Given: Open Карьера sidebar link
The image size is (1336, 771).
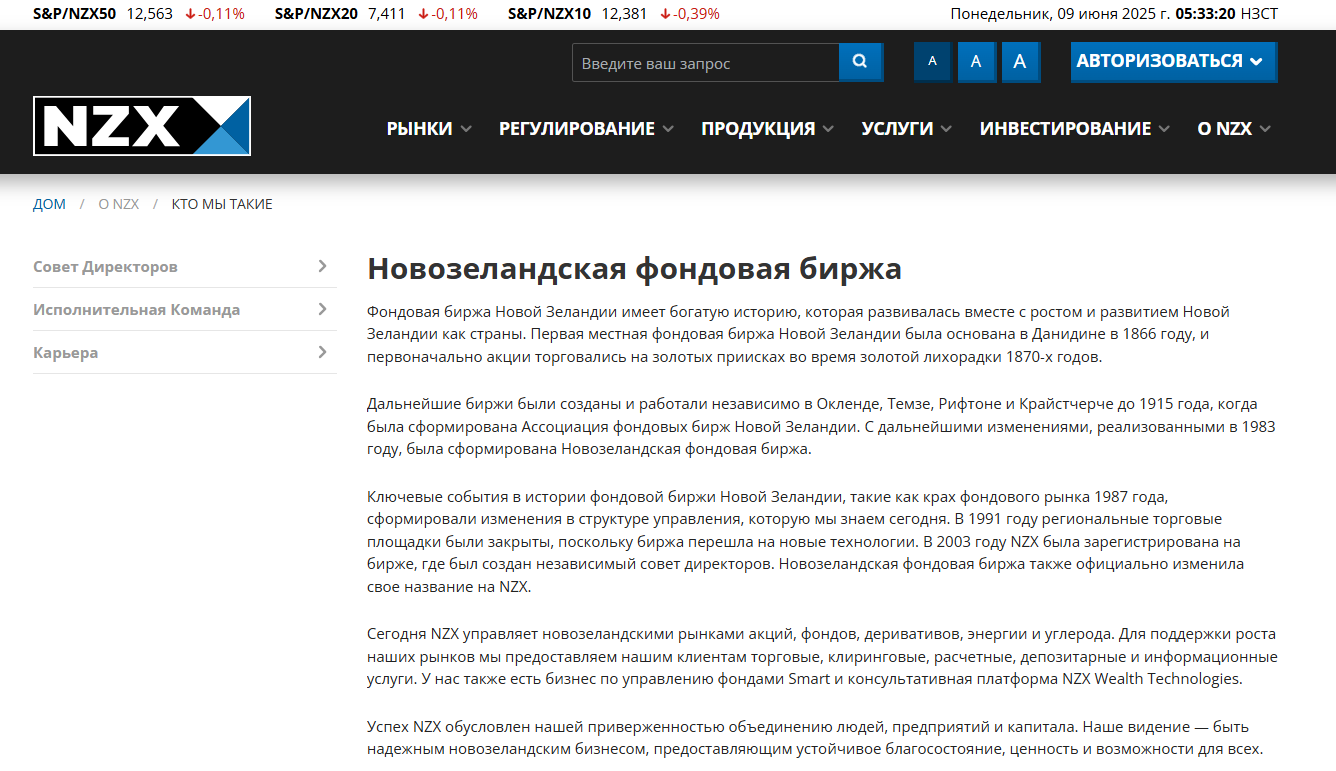Looking at the screenshot, I should [185, 353].
